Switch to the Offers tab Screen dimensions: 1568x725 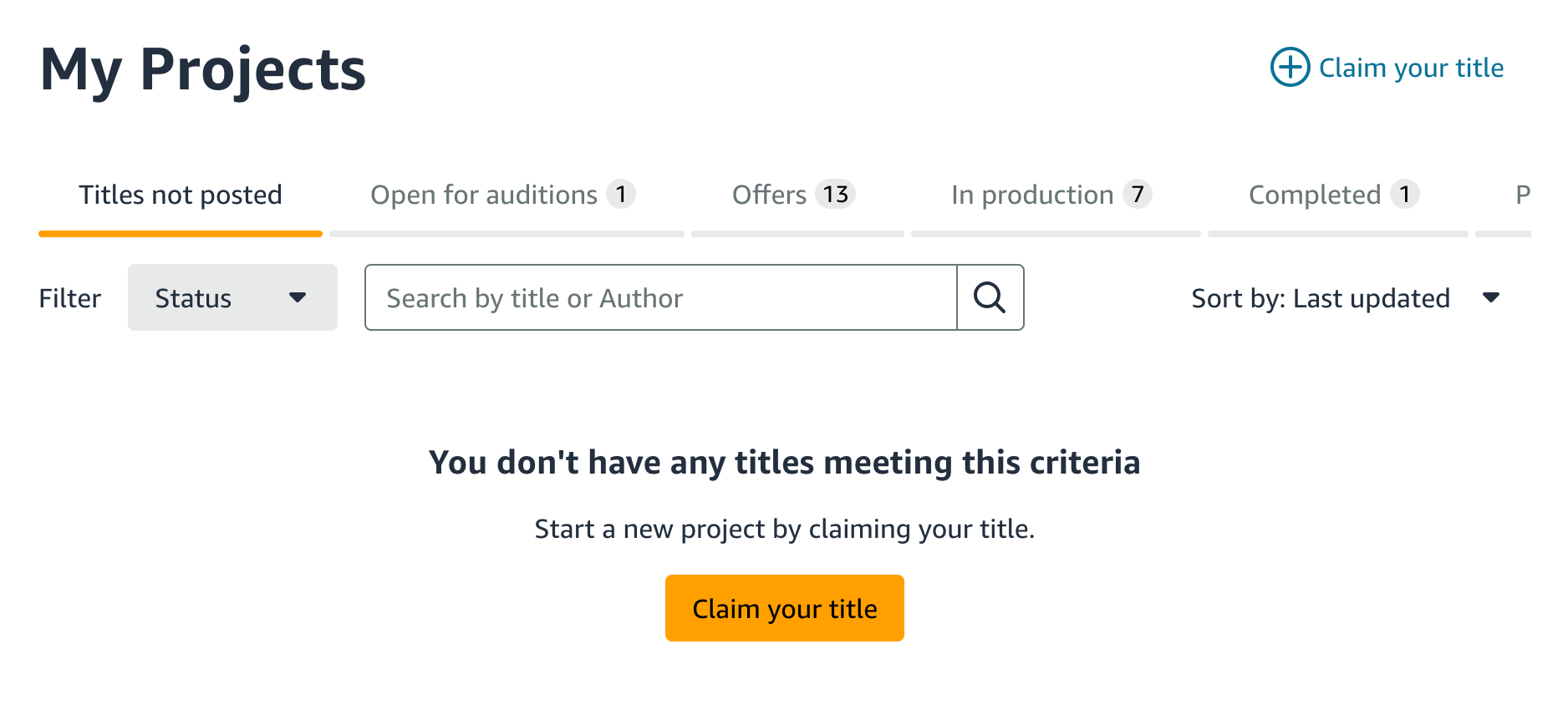[x=797, y=200]
